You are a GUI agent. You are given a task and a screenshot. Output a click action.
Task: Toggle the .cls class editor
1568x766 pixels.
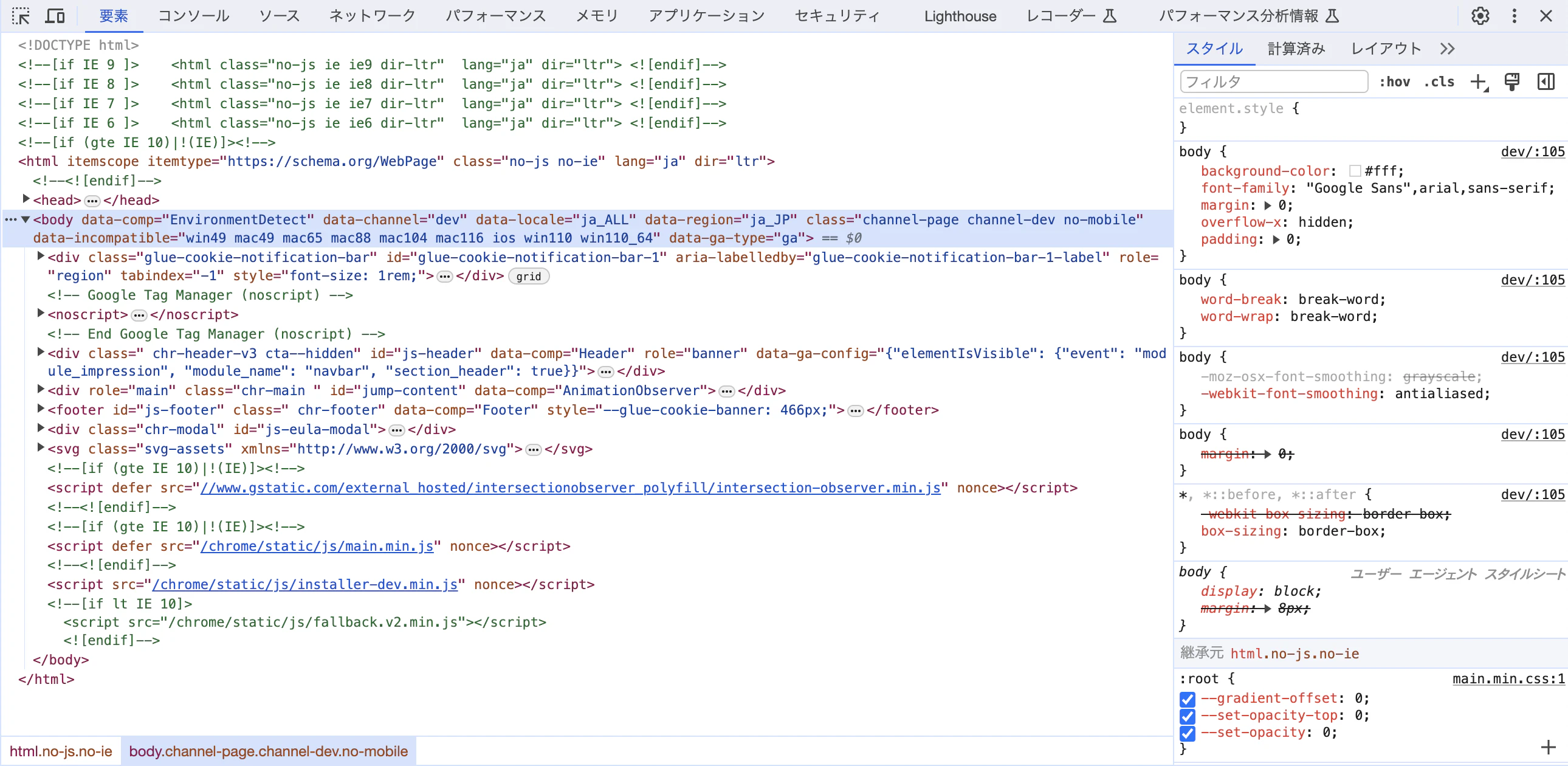click(1439, 81)
